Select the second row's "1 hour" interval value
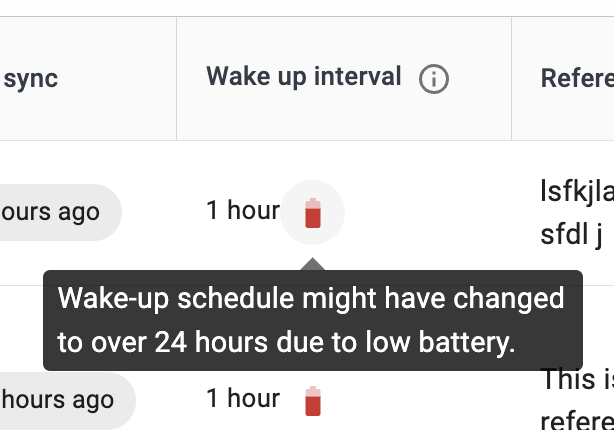Image resolution: width=614 pixels, height=430 pixels. point(242,398)
